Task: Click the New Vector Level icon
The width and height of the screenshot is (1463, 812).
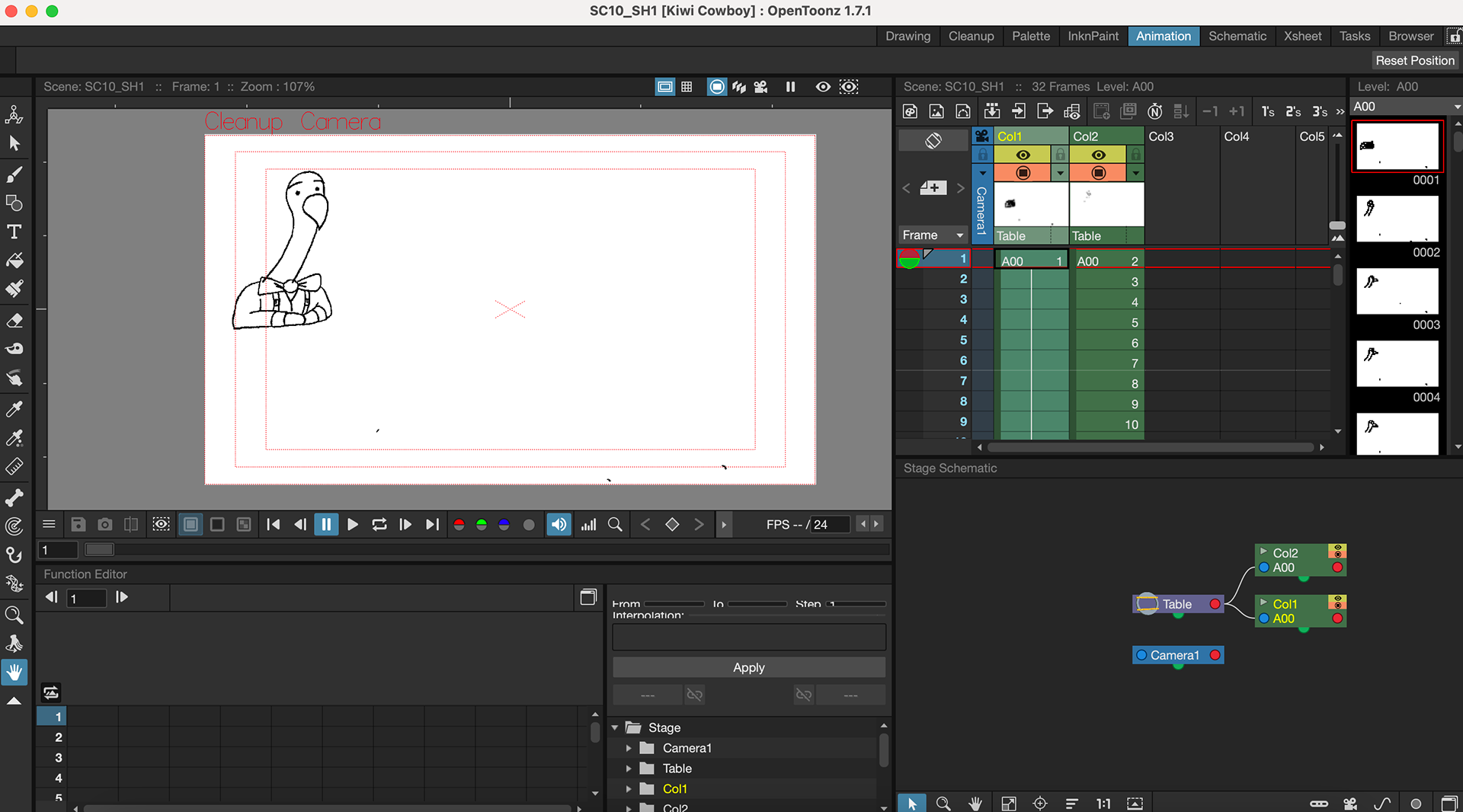Action: [x=963, y=111]
